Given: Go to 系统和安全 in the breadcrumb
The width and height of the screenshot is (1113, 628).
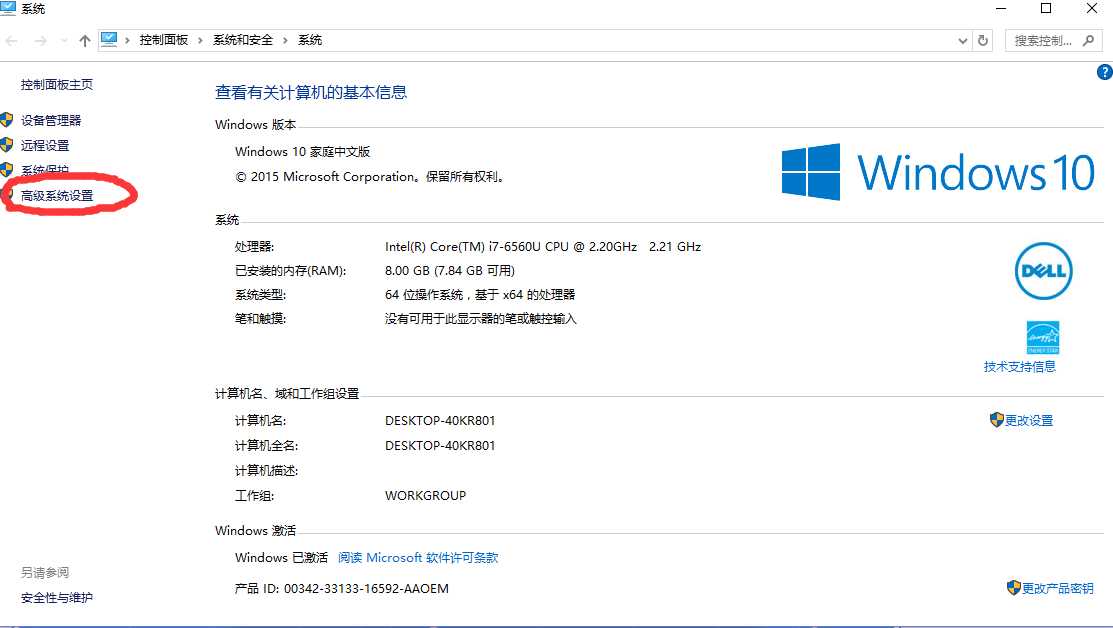Looking at the screenshot, I should coord(243,40).
